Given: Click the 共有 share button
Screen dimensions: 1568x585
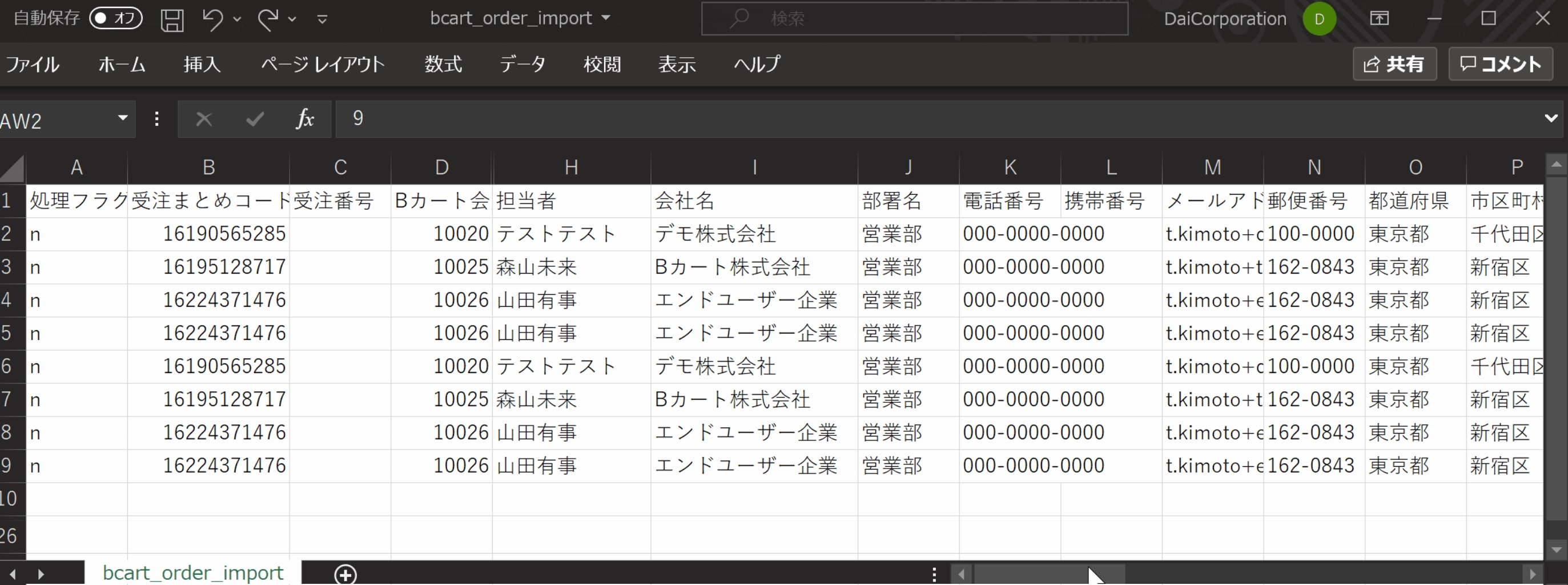Looking at the screenshot, I should 1394,64.
